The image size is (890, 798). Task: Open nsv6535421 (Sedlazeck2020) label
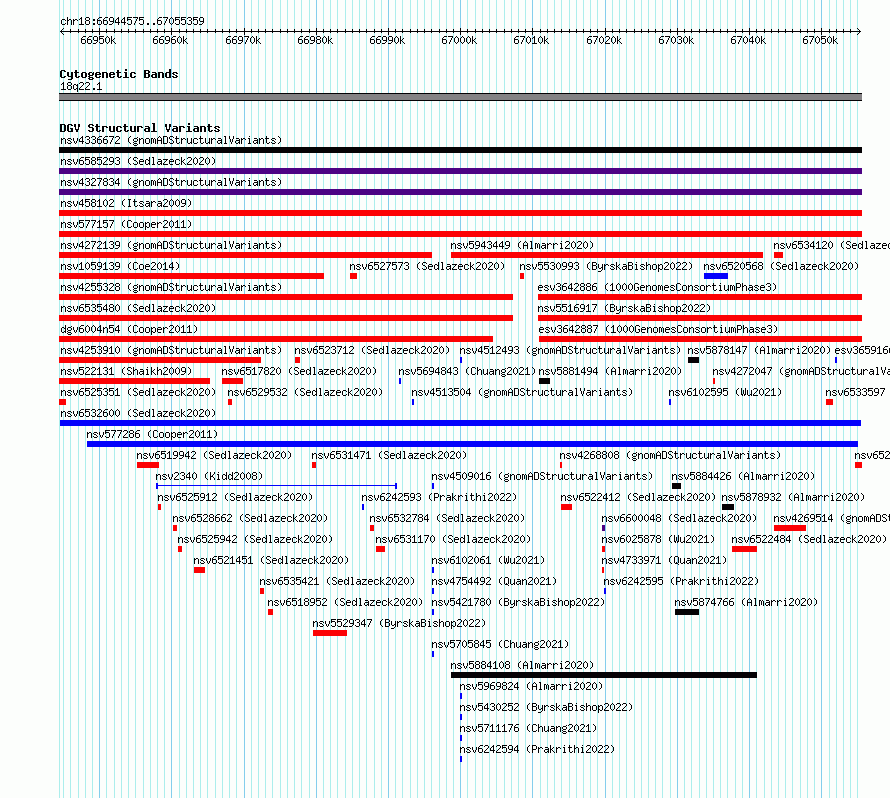point(337,581)
